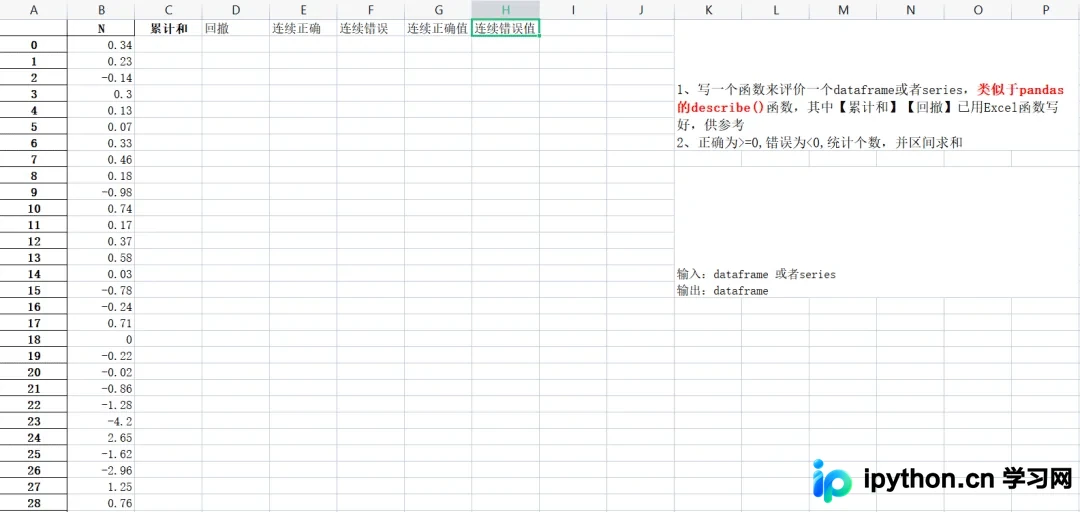Select column header P
This screenshot has width=1080, height=512.
pyautogui.click(x=1046, y=10)
